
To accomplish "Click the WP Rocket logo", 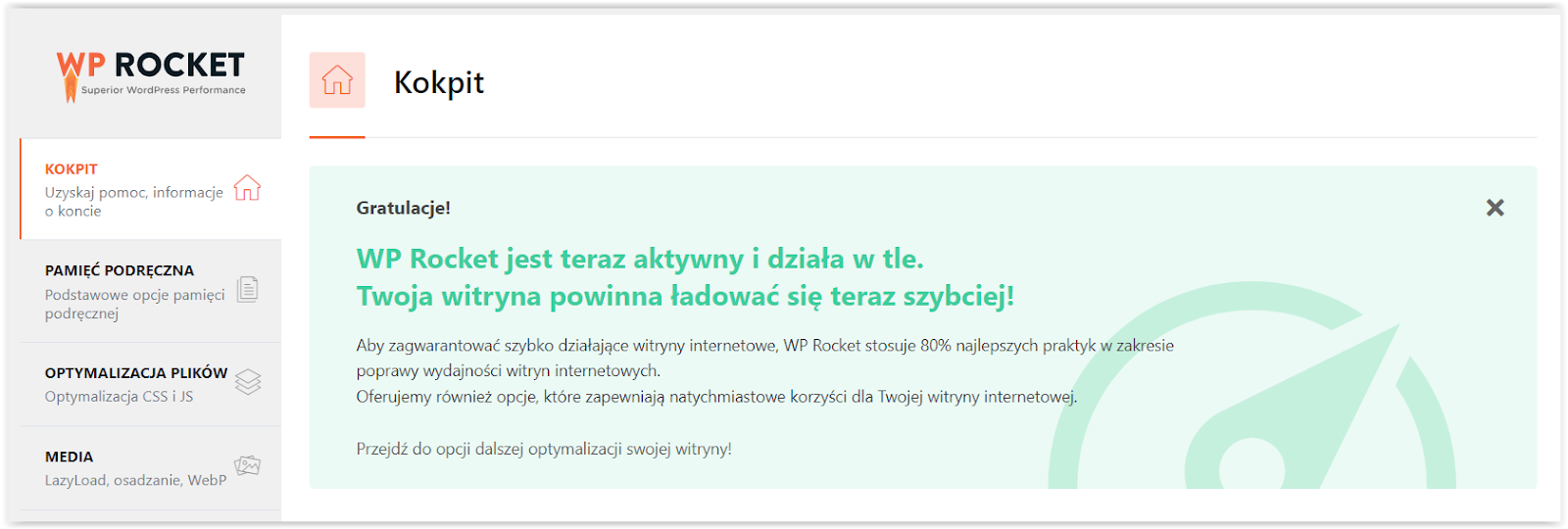I will pos(151,75).
